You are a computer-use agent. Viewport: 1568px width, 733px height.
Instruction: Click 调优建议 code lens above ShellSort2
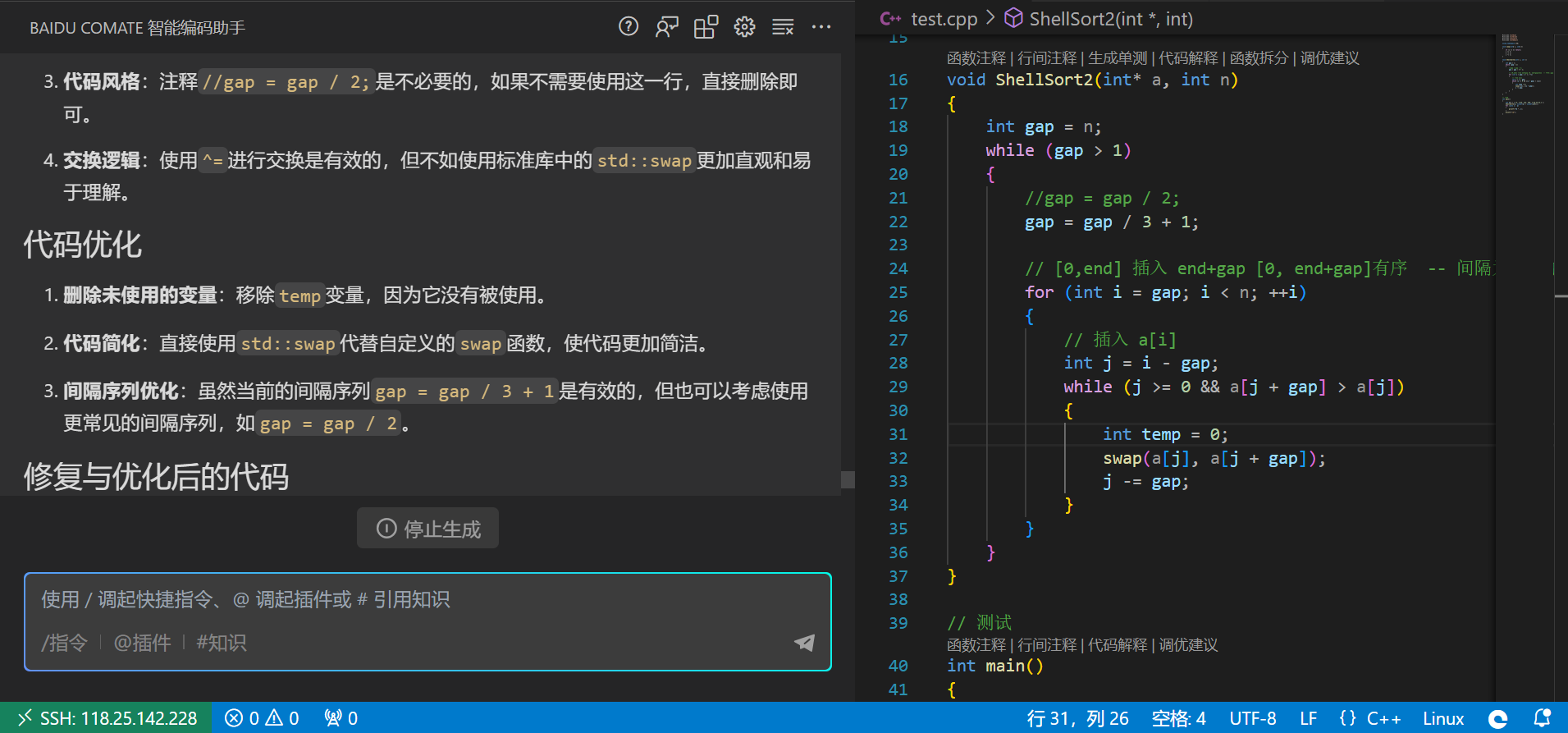[x=1329, y=58]
